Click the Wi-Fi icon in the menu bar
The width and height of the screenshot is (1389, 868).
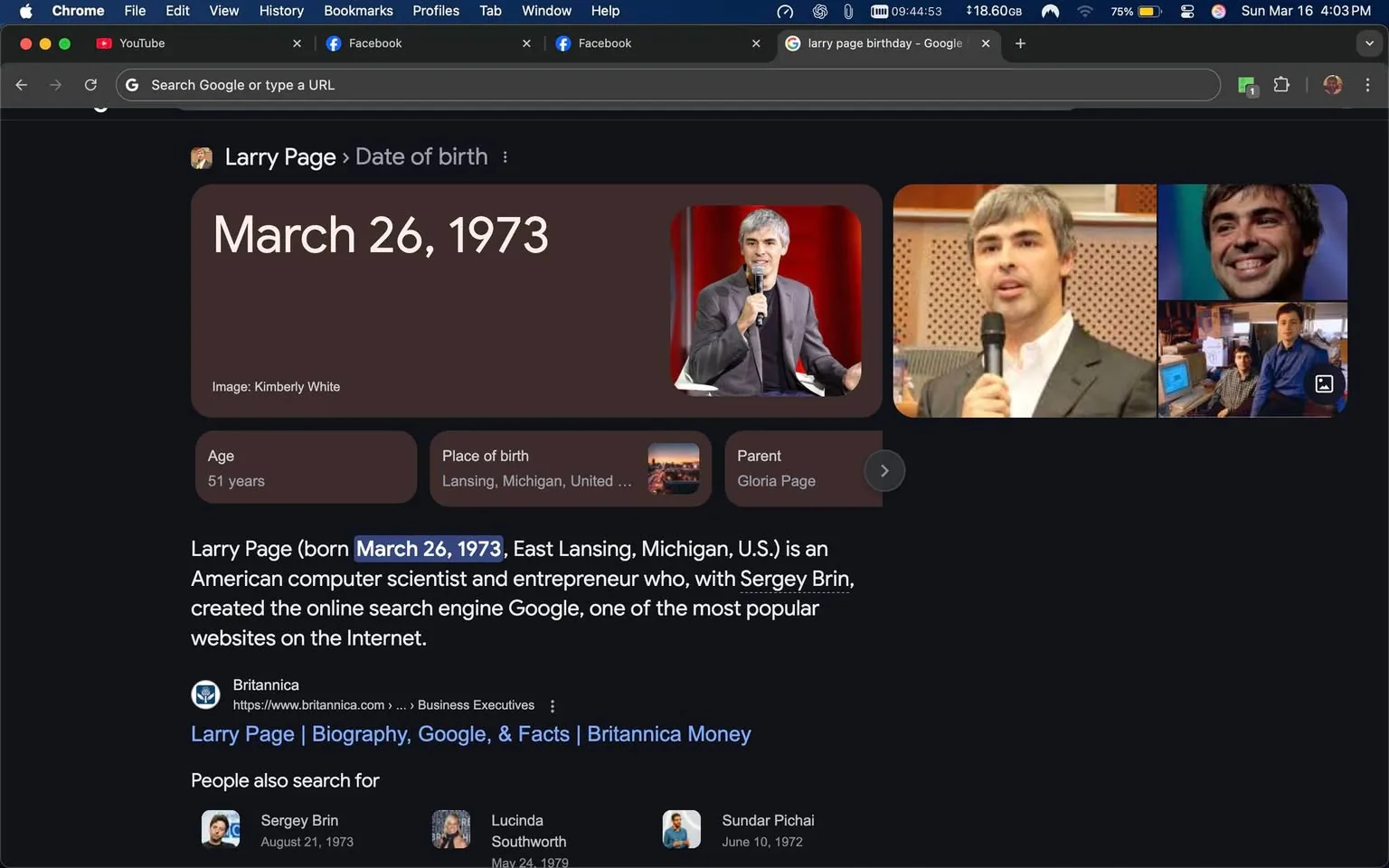pos(1084,11)
